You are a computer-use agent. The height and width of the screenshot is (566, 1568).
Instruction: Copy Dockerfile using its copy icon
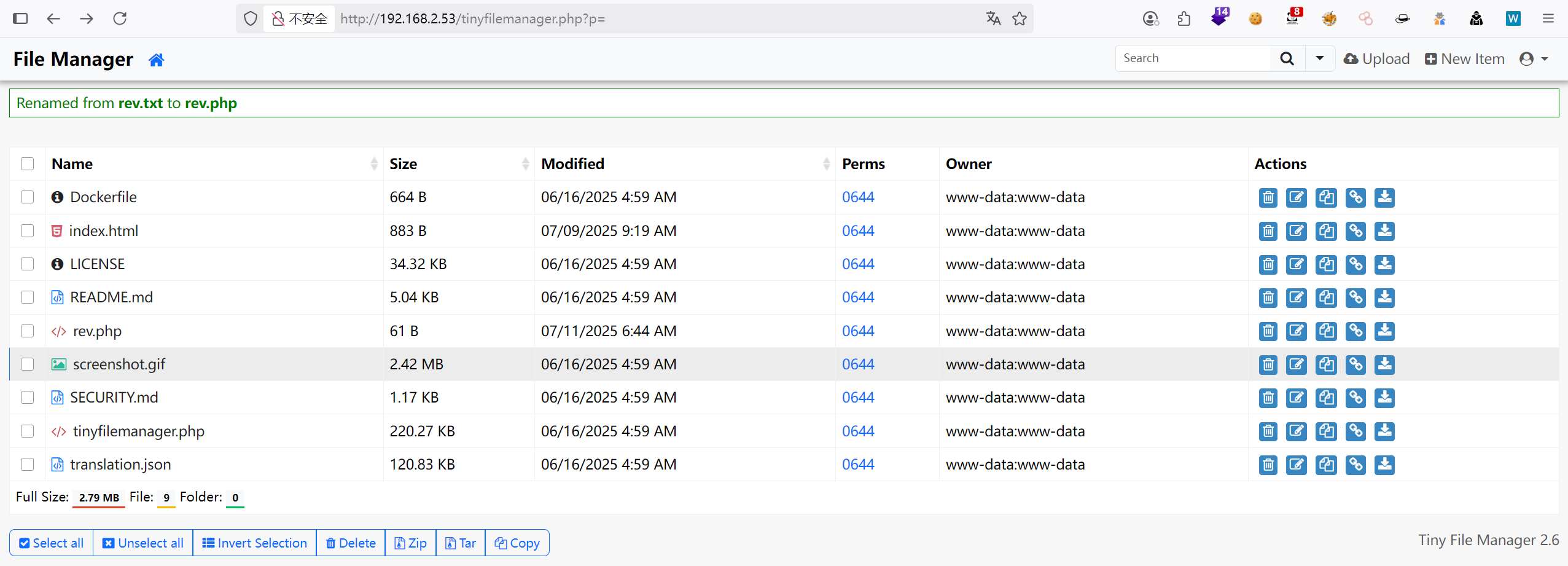click(x=1326, y=197)
